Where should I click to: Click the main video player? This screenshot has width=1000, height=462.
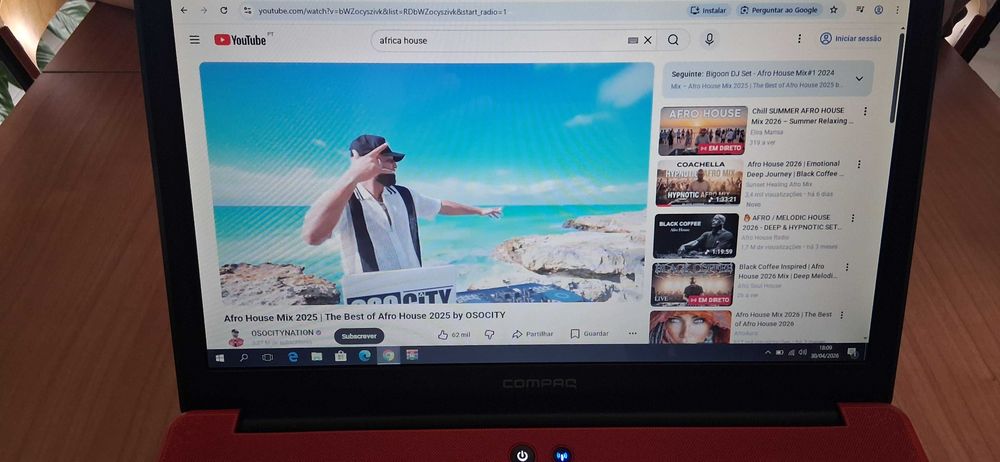pos(427,183)
